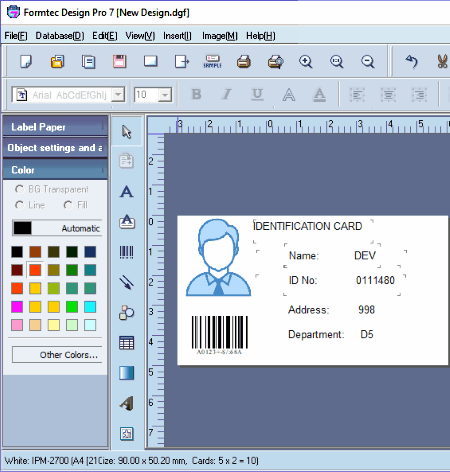Click the Undo arrow icon
This screenshot has height=472, width=450.
[x=412, y=62]
